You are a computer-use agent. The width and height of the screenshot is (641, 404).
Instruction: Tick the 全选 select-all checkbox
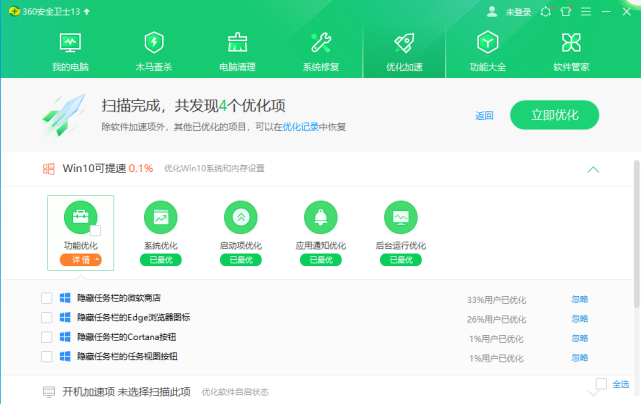coord(601,384)
